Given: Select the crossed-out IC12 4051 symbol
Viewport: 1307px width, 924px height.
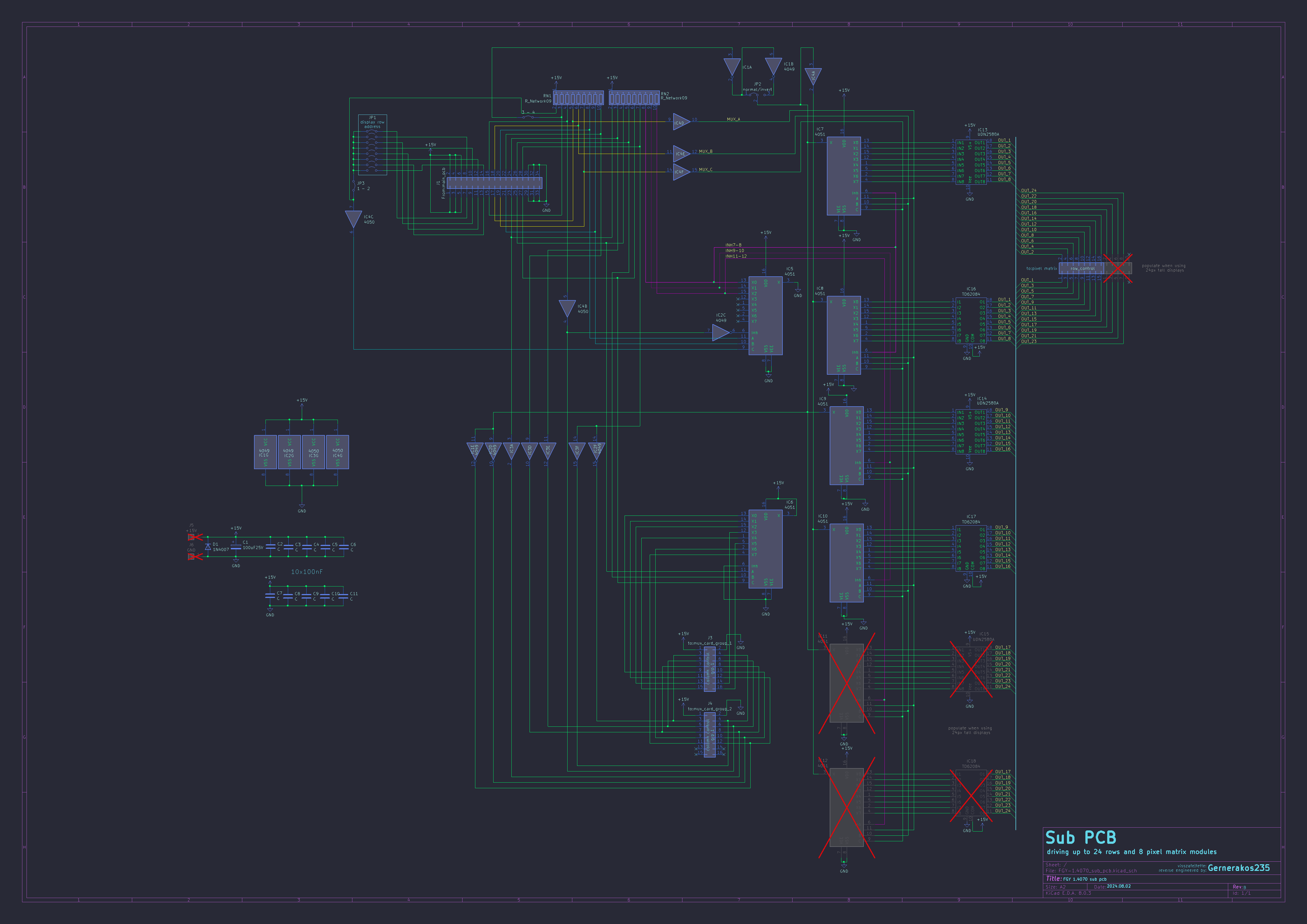Looking at the screenshot, I should pos(846,807).
